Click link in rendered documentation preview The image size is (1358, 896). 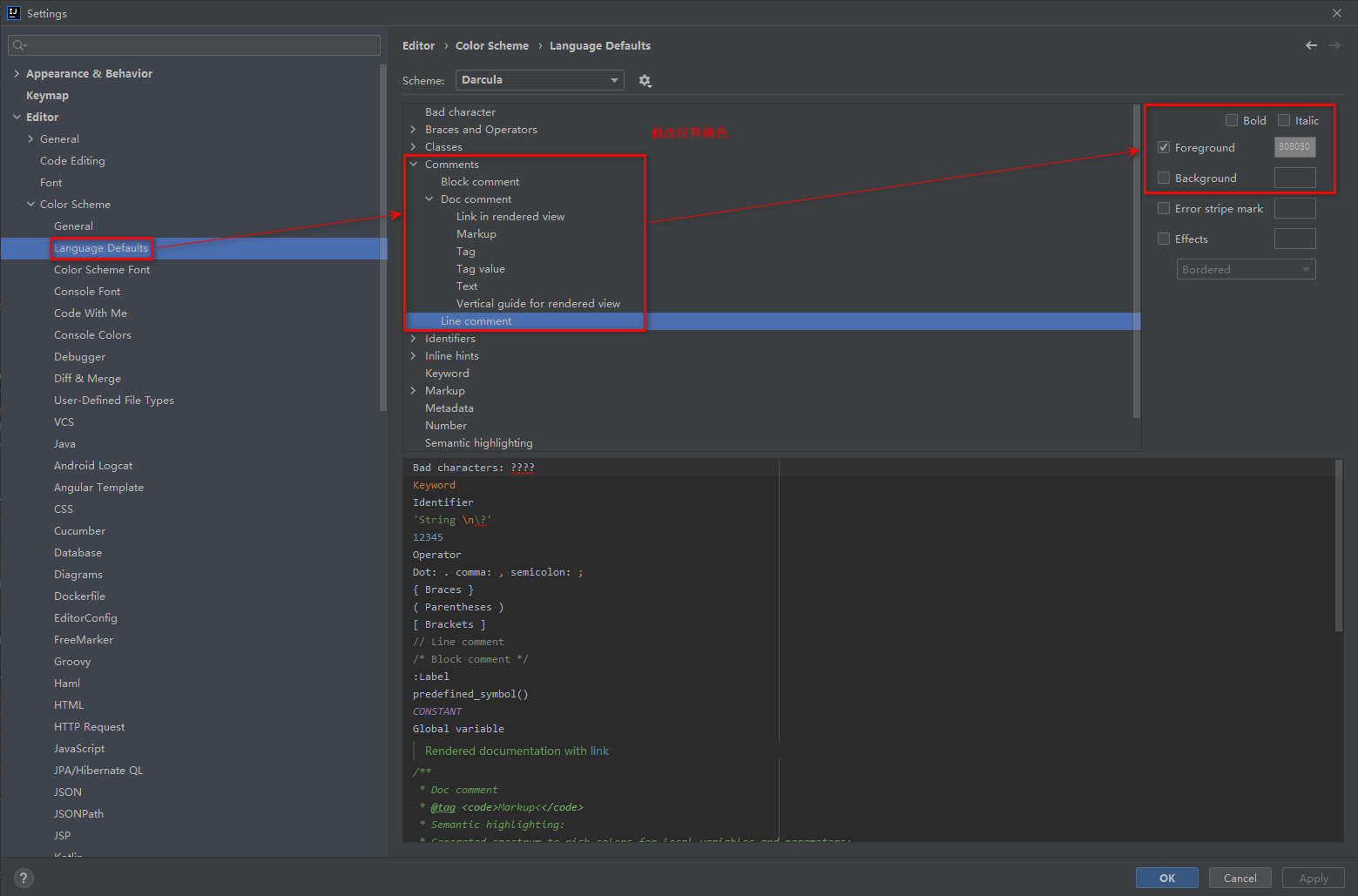599,751
